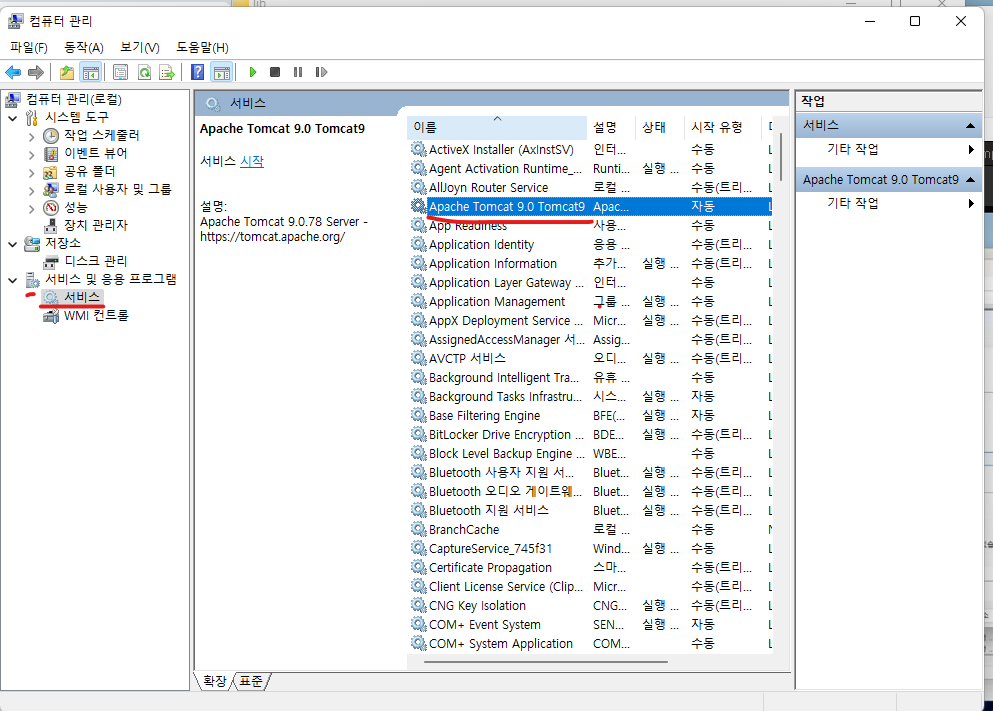Collapse Apache Tomcat 9.0 Tomcat9 actions section
The image size is (993, 711).
(970, 180)
